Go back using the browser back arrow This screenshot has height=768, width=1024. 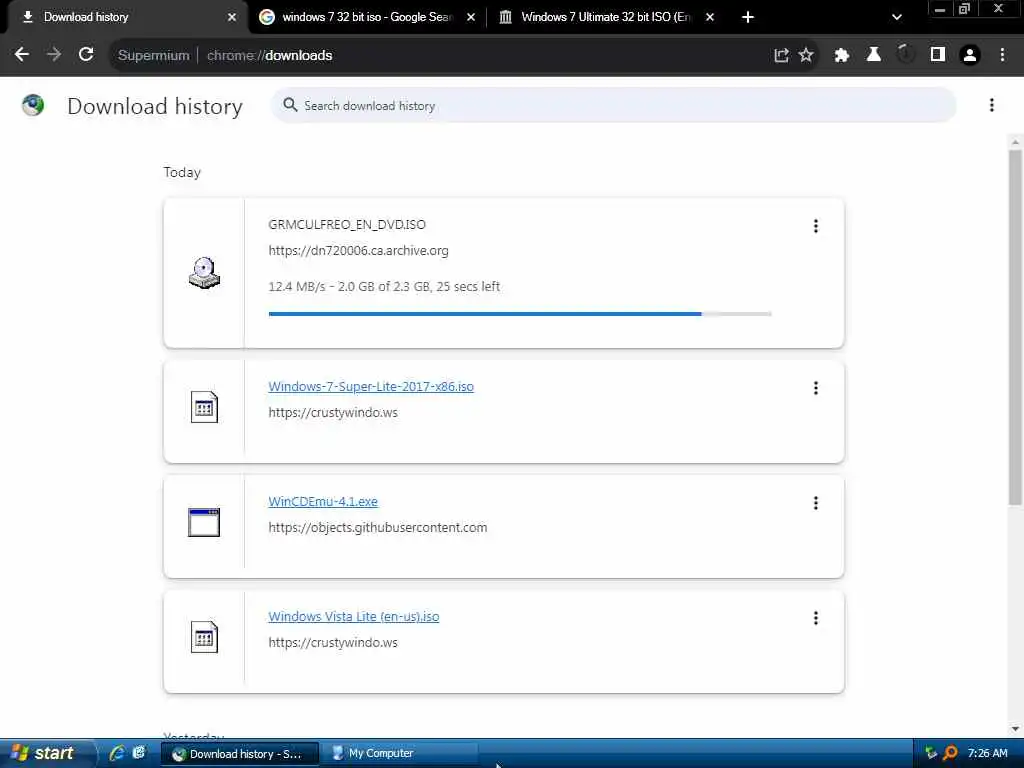pos(22,55)
